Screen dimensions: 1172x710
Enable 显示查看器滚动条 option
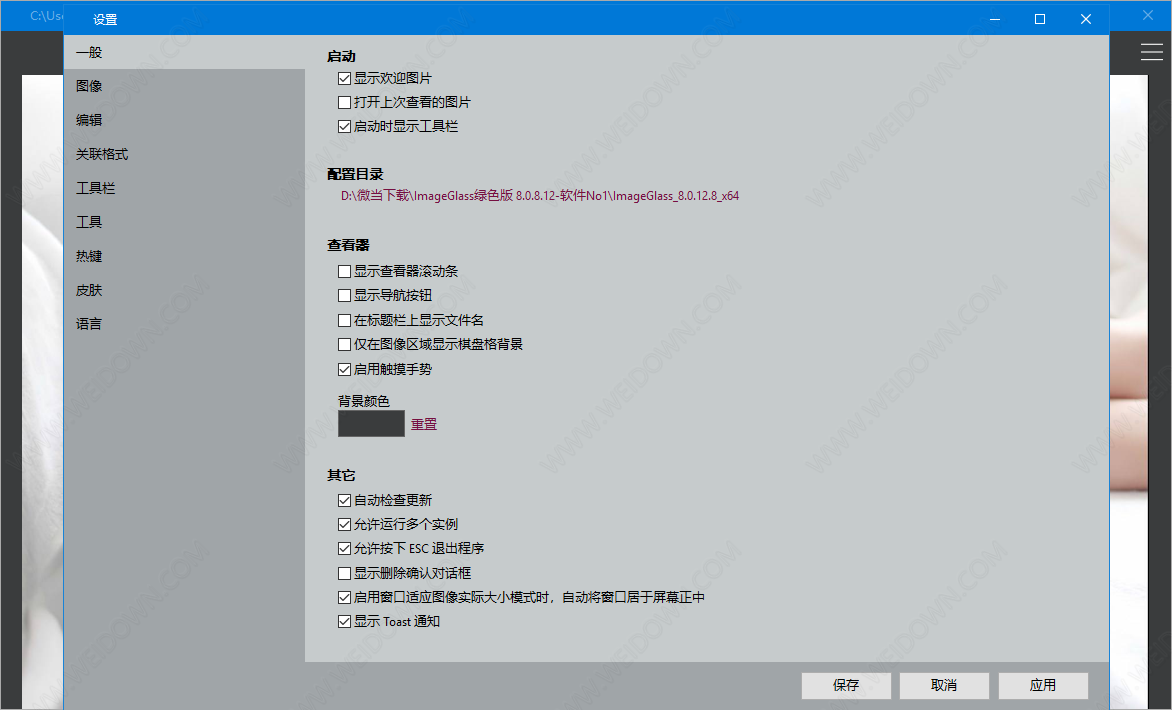[x=345, y=271]
